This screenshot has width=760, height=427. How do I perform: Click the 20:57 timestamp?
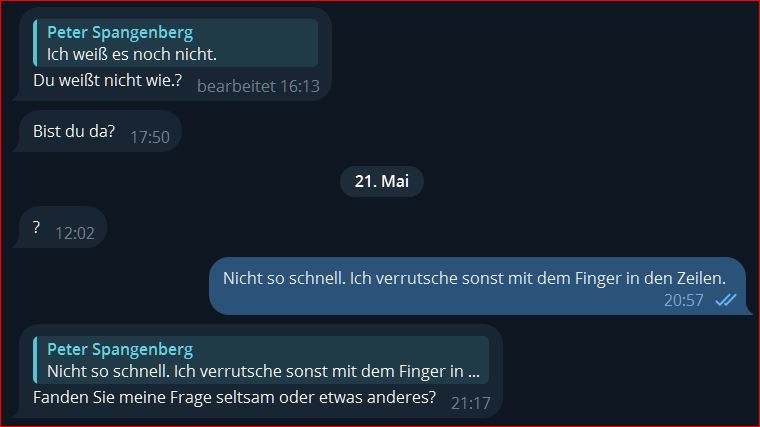pos(683,300)
